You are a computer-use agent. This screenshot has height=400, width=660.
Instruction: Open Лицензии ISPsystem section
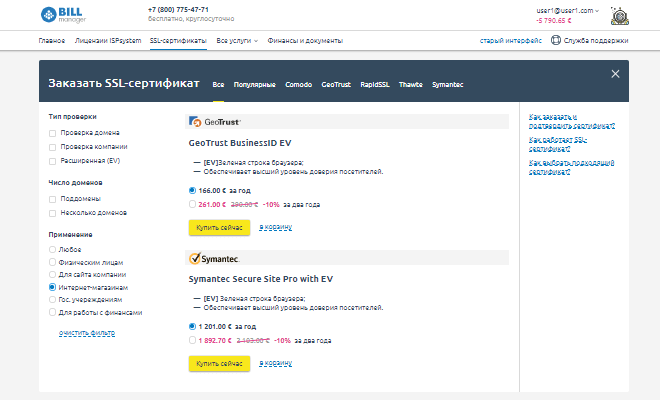click(108, 40)
